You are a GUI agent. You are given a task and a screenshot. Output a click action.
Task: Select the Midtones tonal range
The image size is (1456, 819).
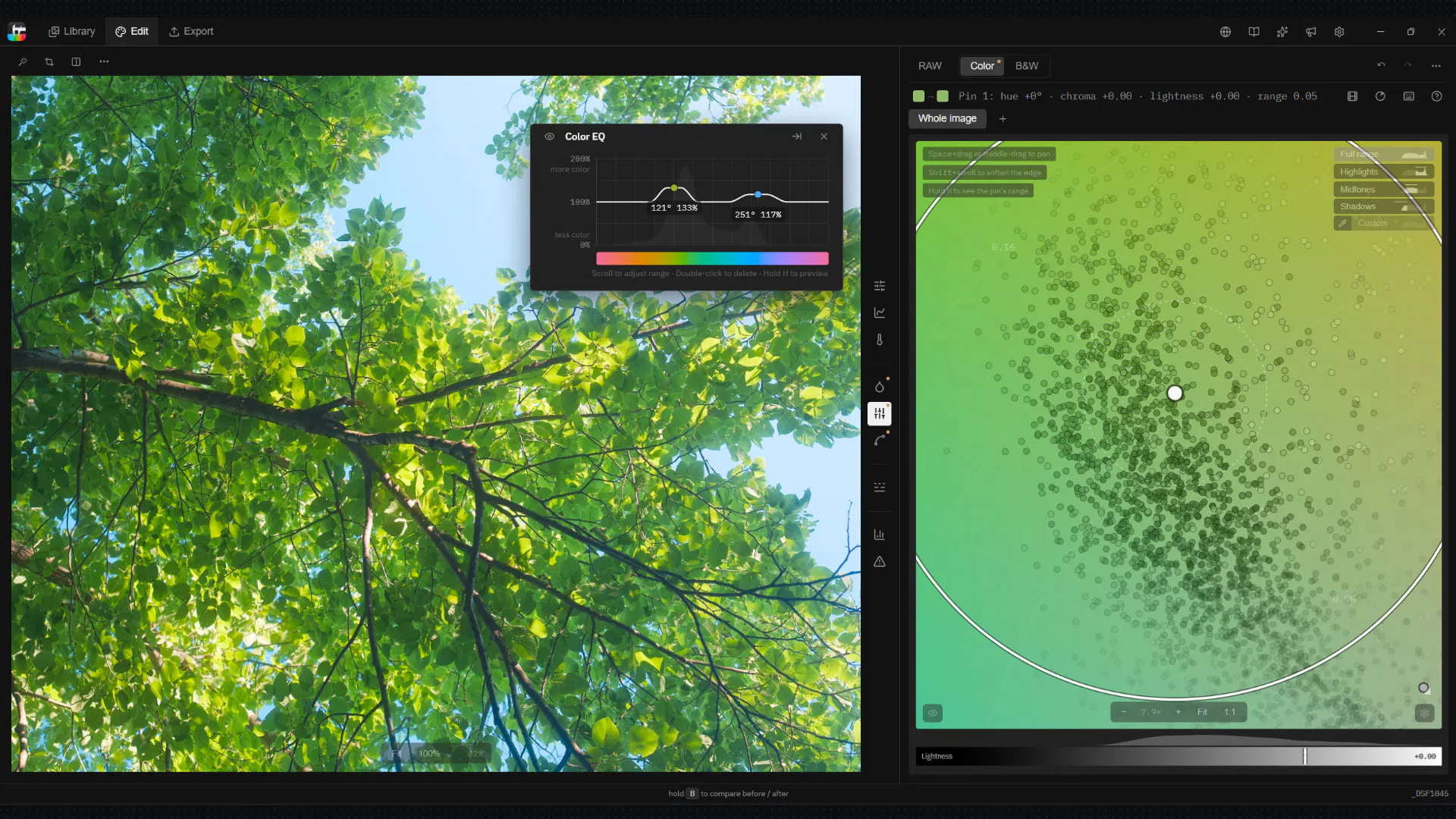click(1384, 190)
